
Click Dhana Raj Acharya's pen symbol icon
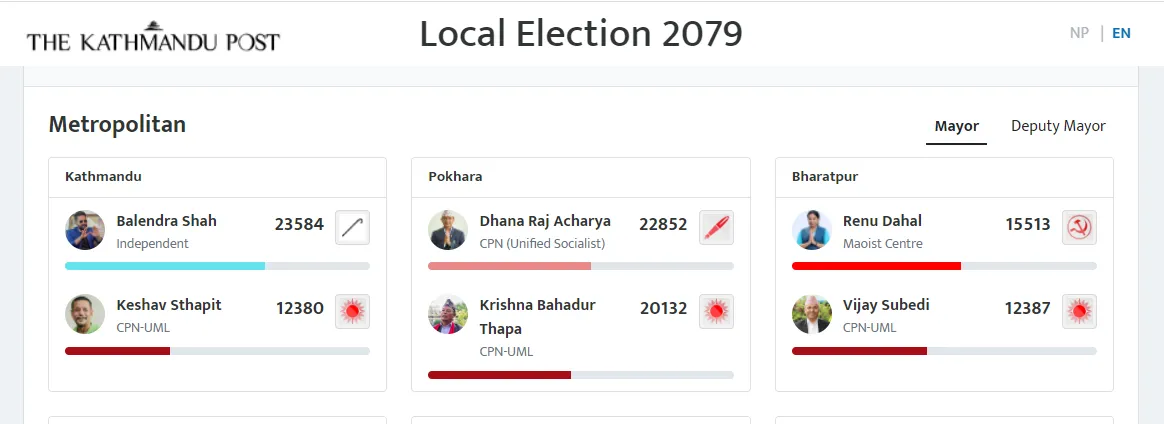(x=716, y=227)
